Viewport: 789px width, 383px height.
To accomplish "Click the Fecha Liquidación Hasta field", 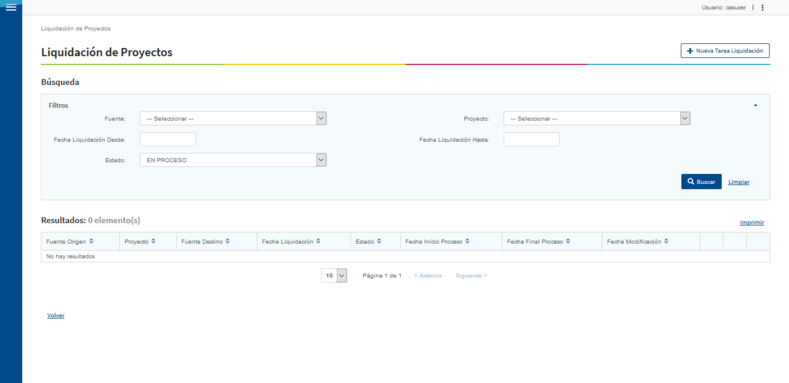I will point(531,139).
